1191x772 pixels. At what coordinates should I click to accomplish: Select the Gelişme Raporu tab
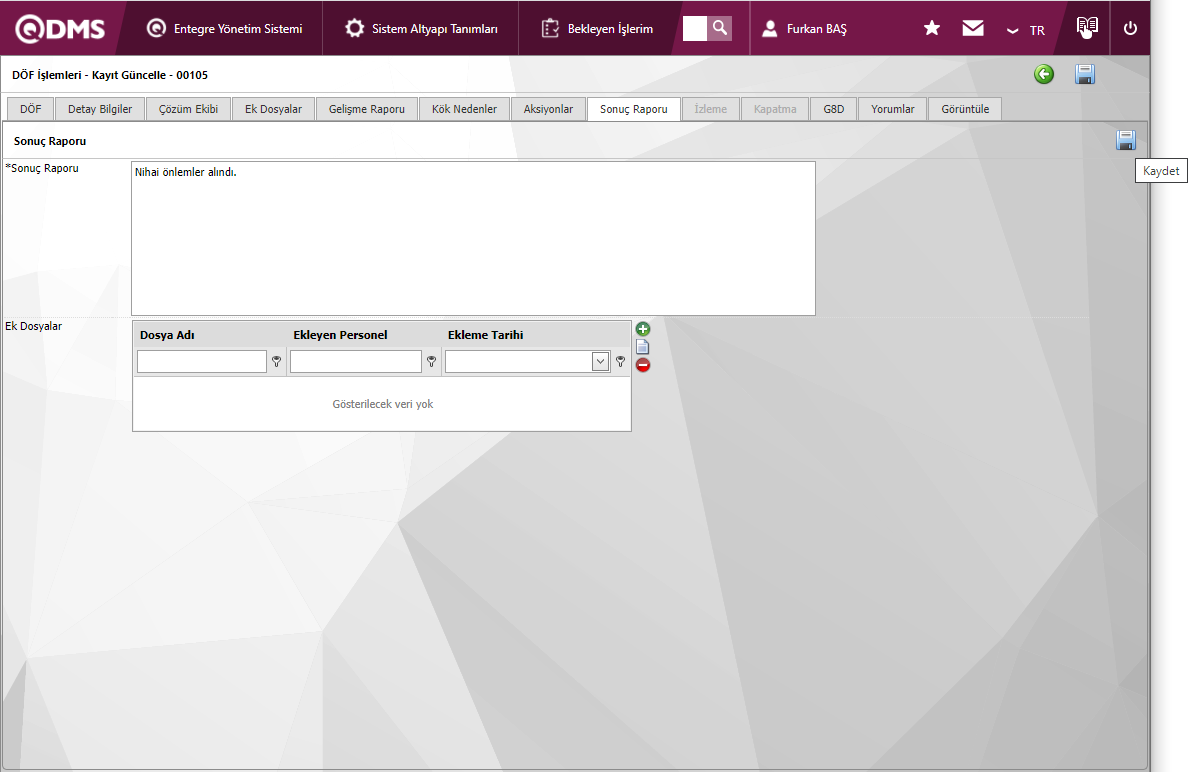tap(367, 109)
